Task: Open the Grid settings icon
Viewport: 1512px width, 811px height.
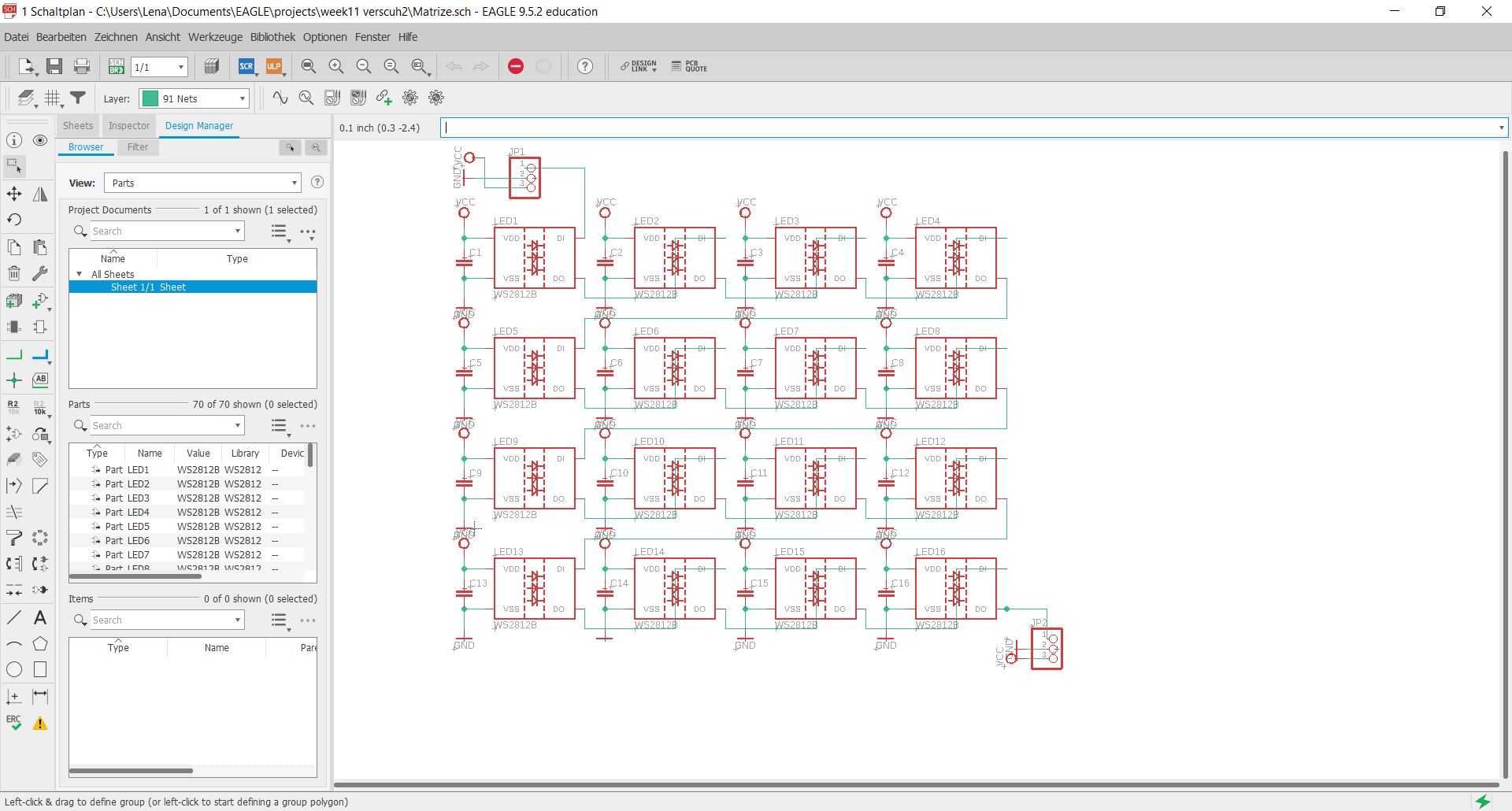Action: tap(53, 98)
